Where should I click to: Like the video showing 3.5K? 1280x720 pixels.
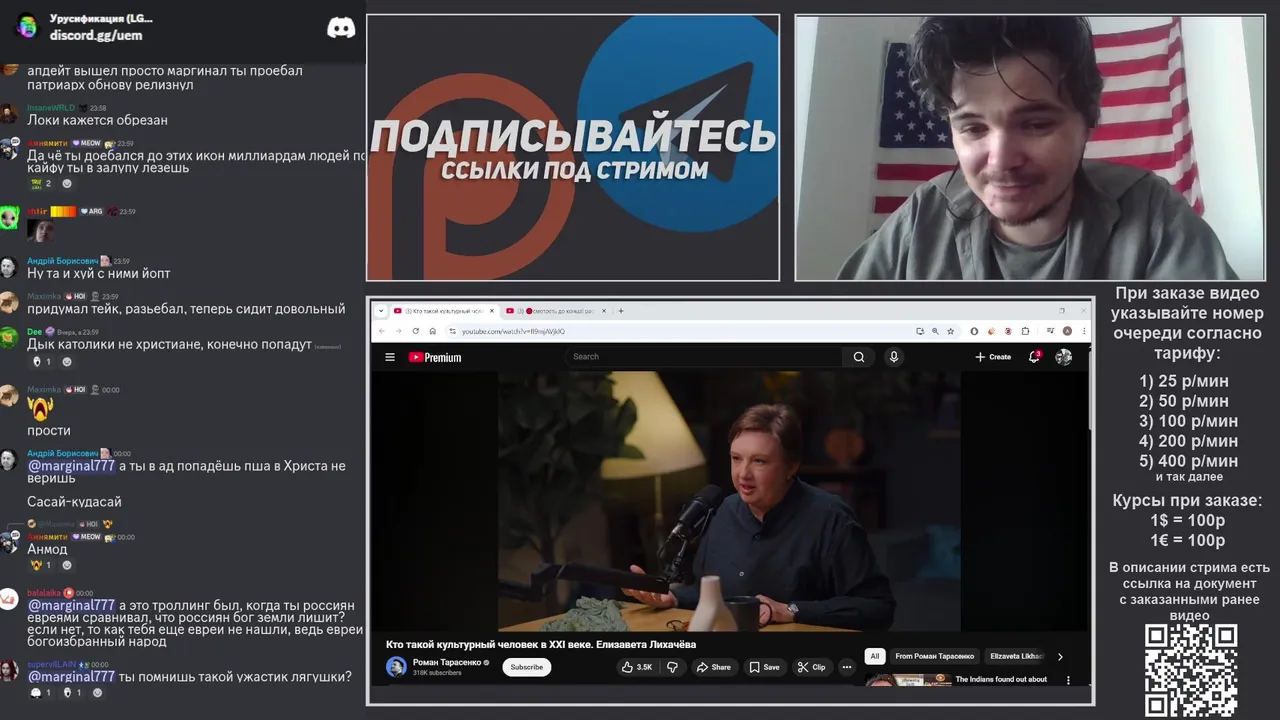click(x=637, y=667)
